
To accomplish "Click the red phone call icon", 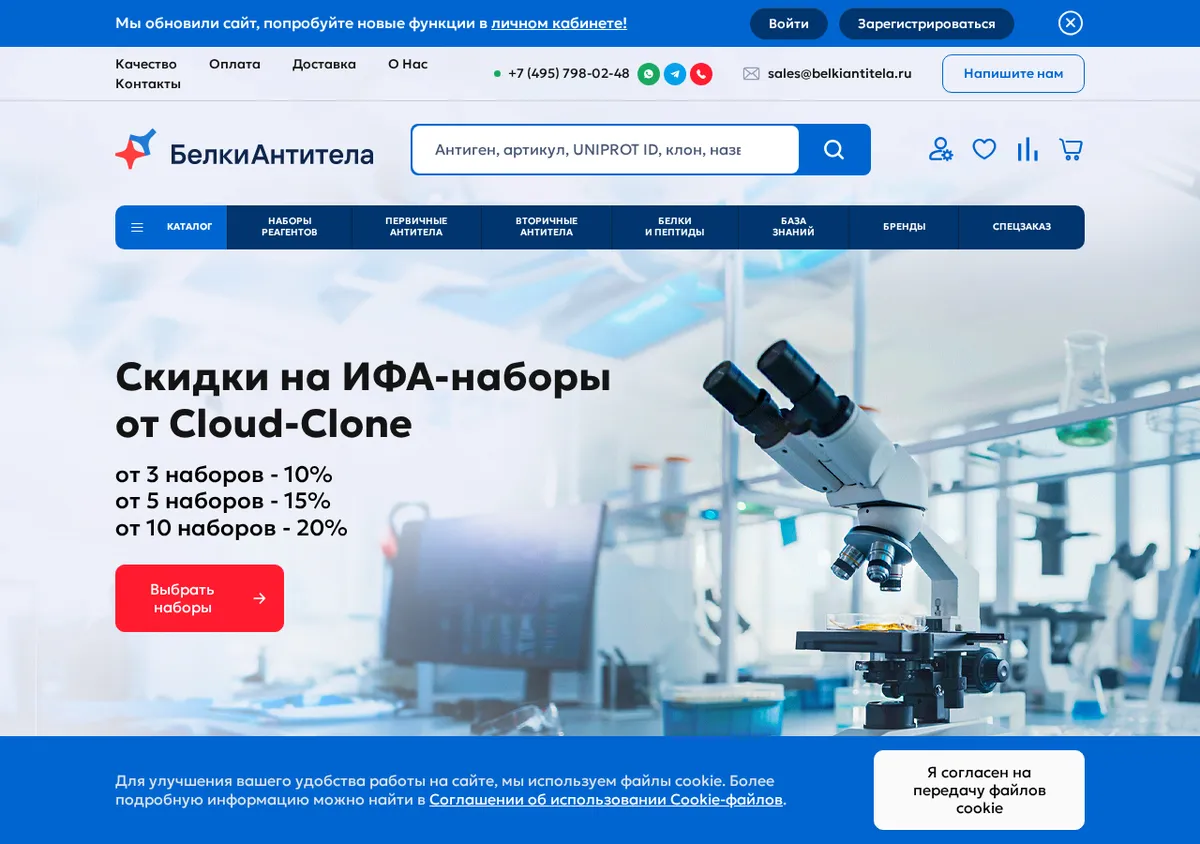I will (x=701, y=74).
